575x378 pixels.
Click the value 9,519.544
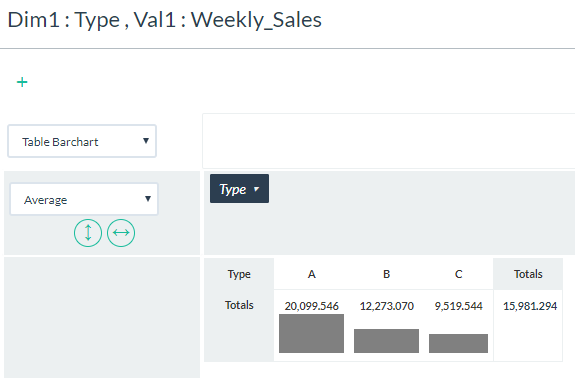pos(458,306)
